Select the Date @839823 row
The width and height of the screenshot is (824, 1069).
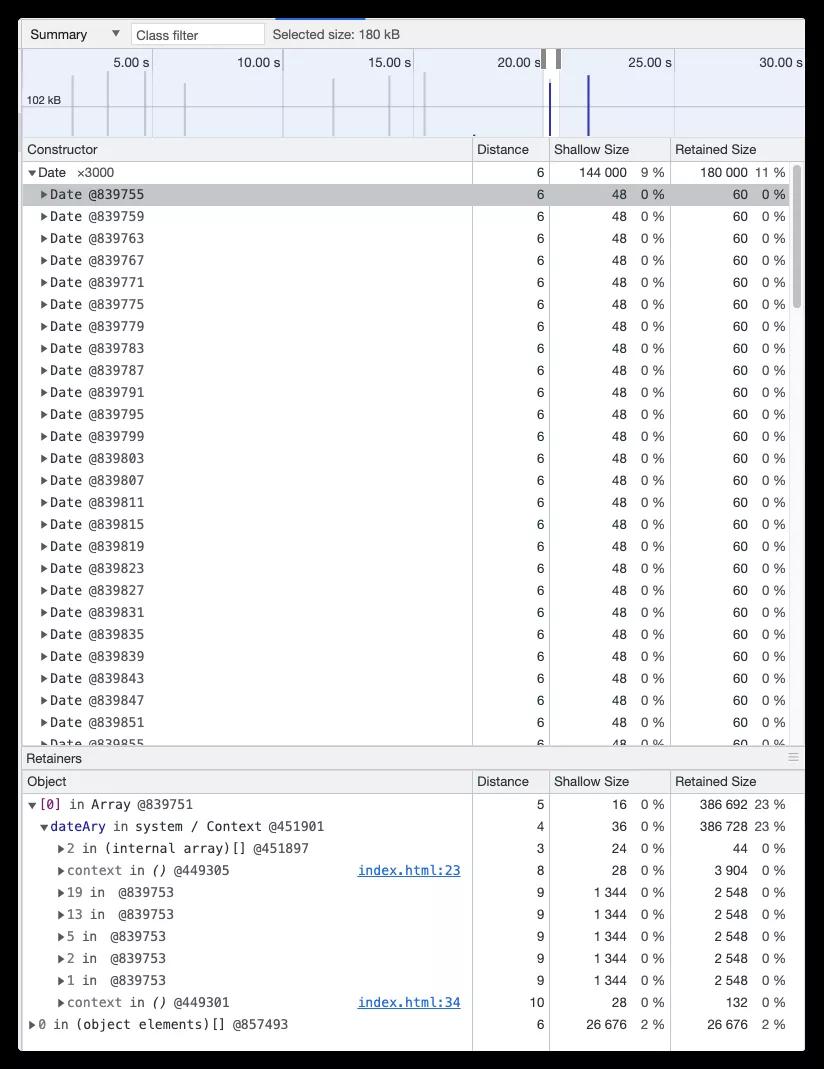coord(406,569)
